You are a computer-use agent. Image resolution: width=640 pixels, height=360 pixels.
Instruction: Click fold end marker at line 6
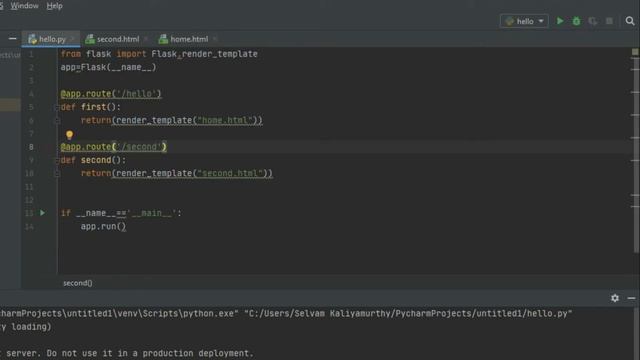tap(57, 121)
